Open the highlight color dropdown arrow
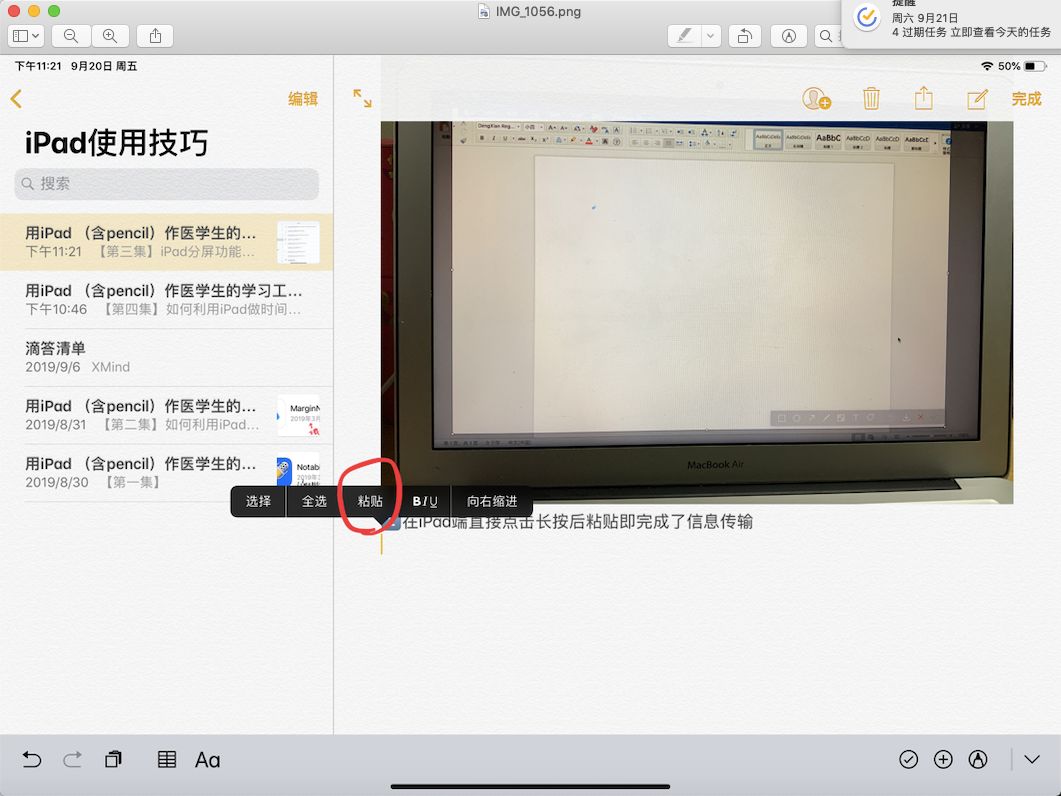 pos(710,36)
